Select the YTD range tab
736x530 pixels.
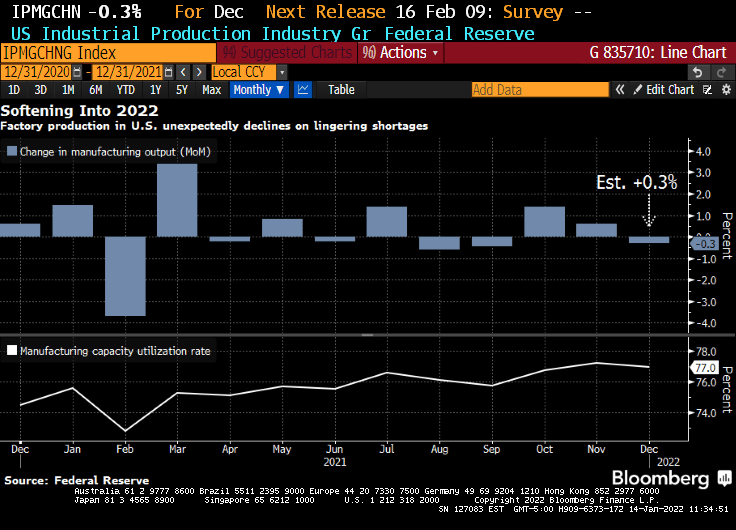click(x=125, y=90)
